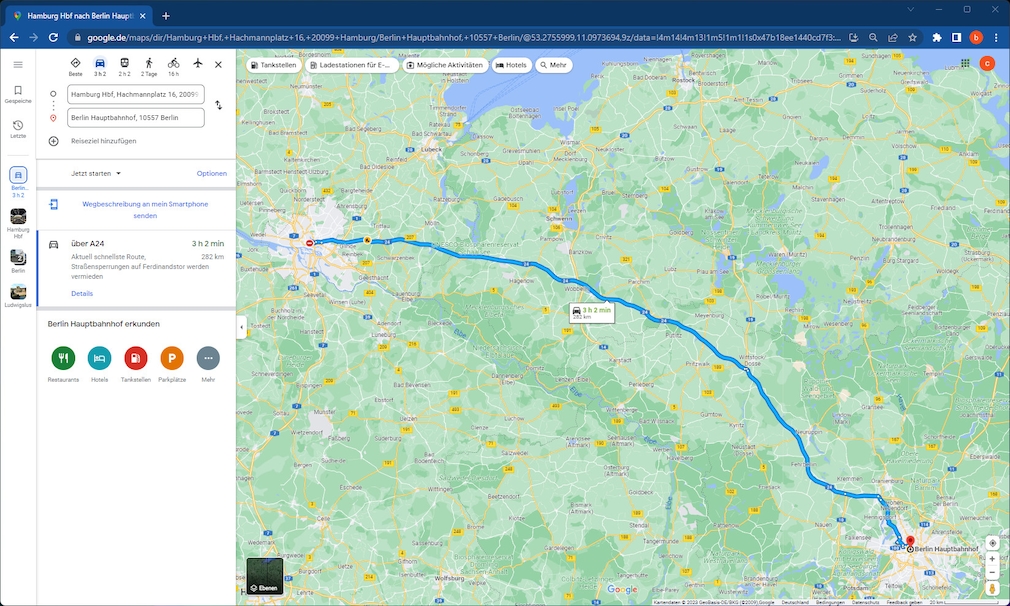Swap start and destination points

click(219, 105)
